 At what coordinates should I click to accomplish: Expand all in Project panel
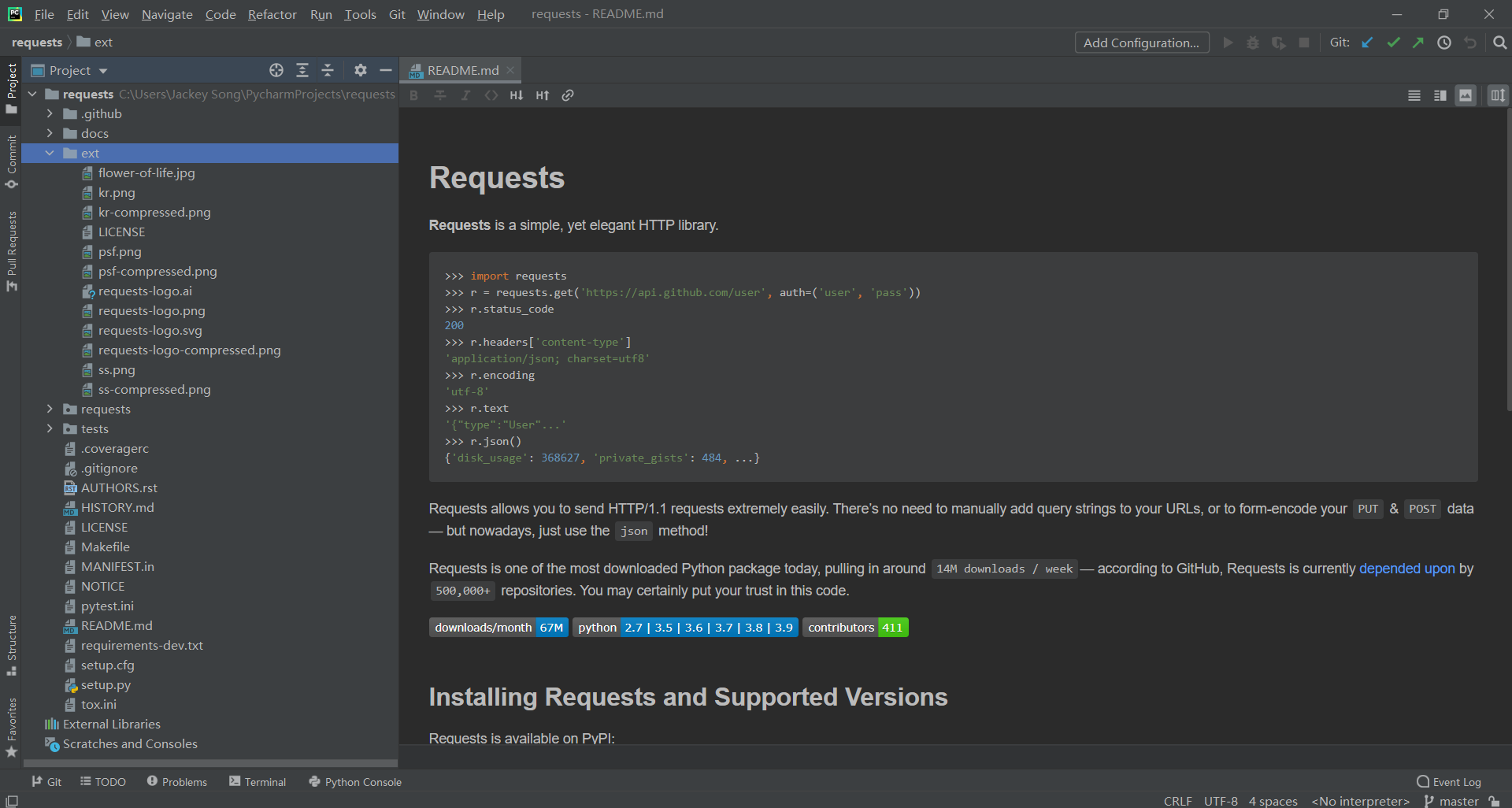[302, 70]
